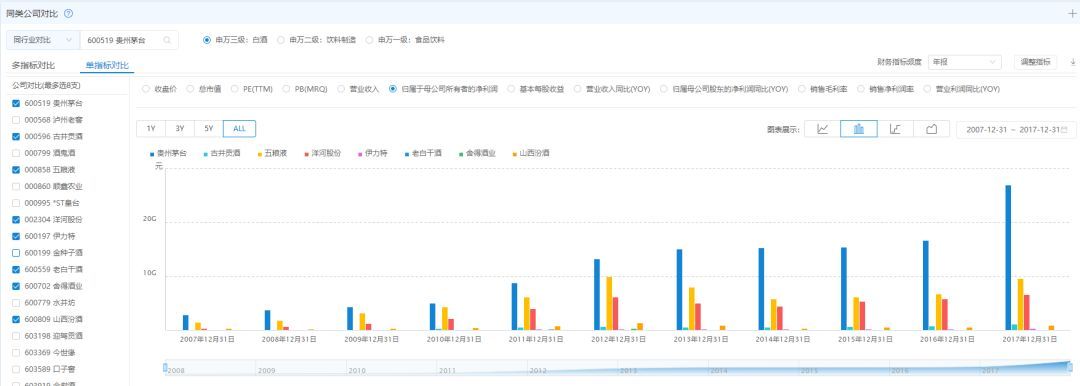Screen dimensions: 1080x386
Task: Click the search magnifier in stock field
Action: tap(167, 40)
